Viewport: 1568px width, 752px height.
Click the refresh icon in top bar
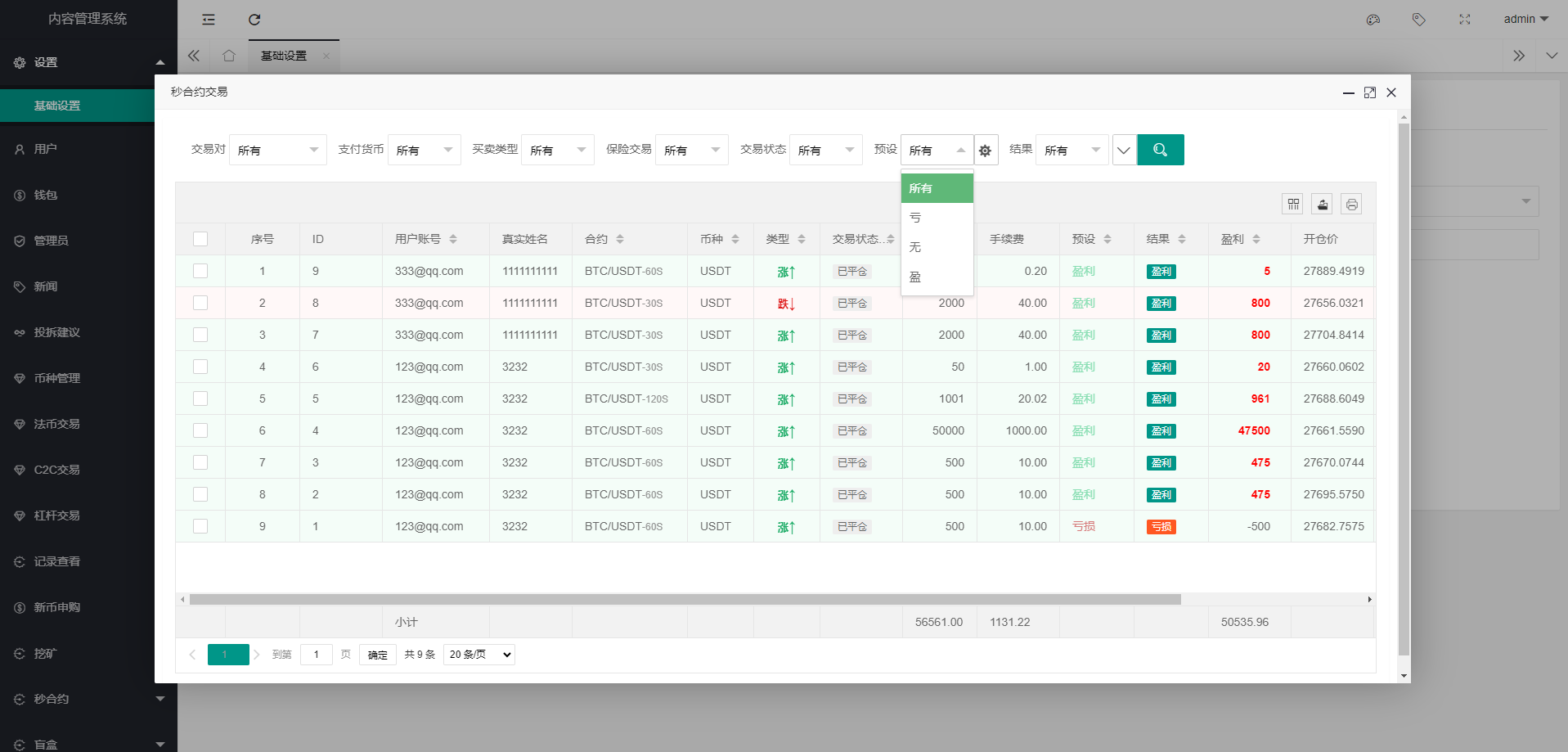click(x=254, y=20)
